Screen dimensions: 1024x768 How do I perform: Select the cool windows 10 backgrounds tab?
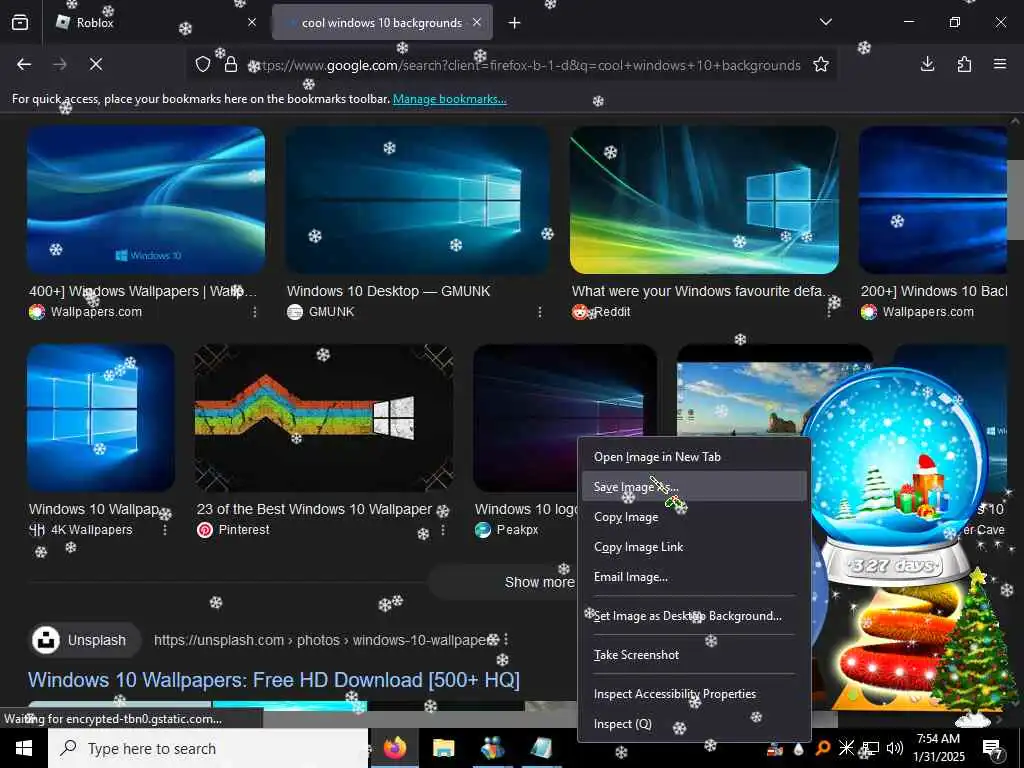pos(382,22)
